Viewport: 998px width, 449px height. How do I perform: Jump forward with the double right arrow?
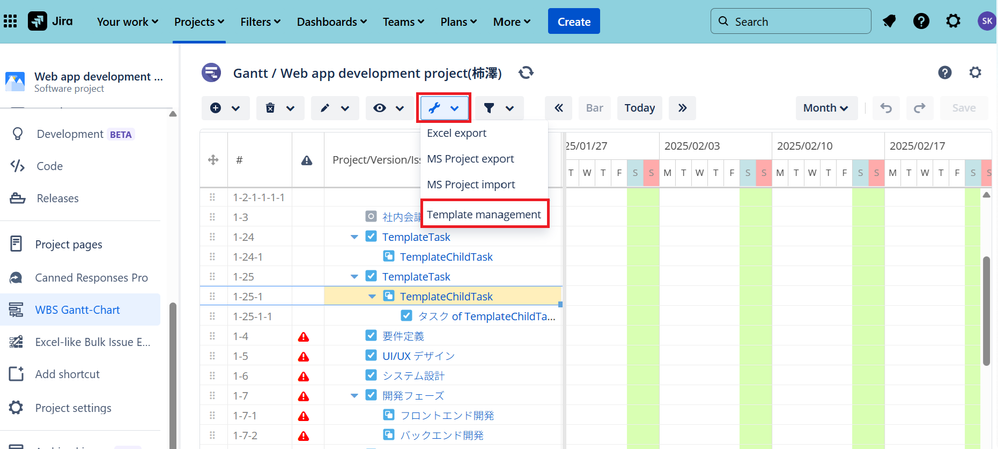click(x=682, y=108)
